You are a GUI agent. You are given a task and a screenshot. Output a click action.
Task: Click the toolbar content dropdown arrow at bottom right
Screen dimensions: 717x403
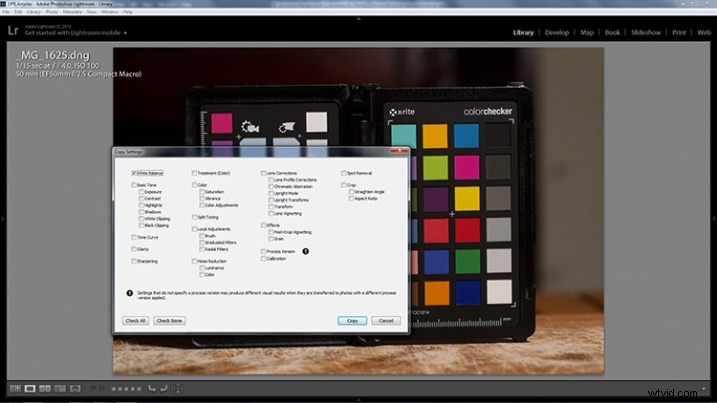click(704, 388)
